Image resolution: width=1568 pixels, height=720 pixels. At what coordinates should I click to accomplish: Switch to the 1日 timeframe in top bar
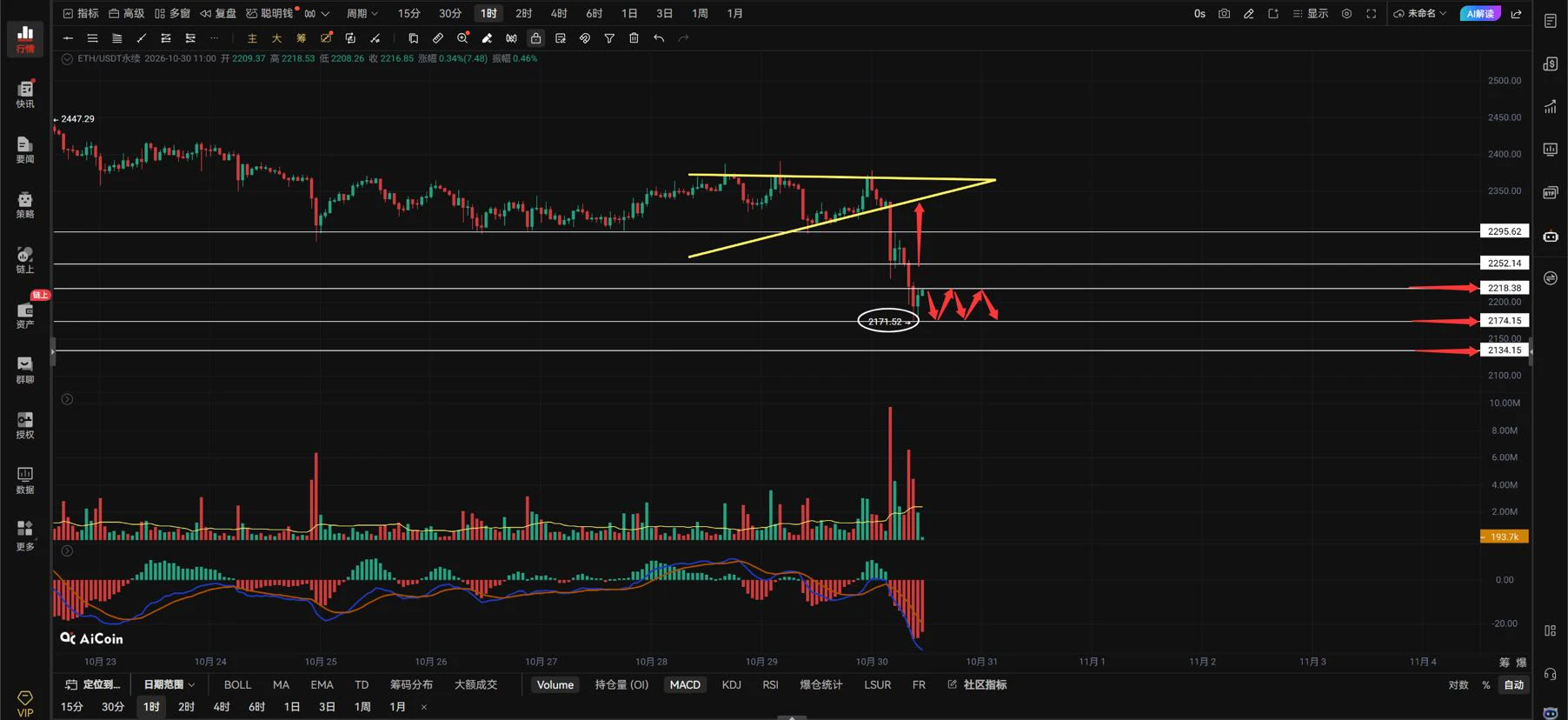click(629, 14)
